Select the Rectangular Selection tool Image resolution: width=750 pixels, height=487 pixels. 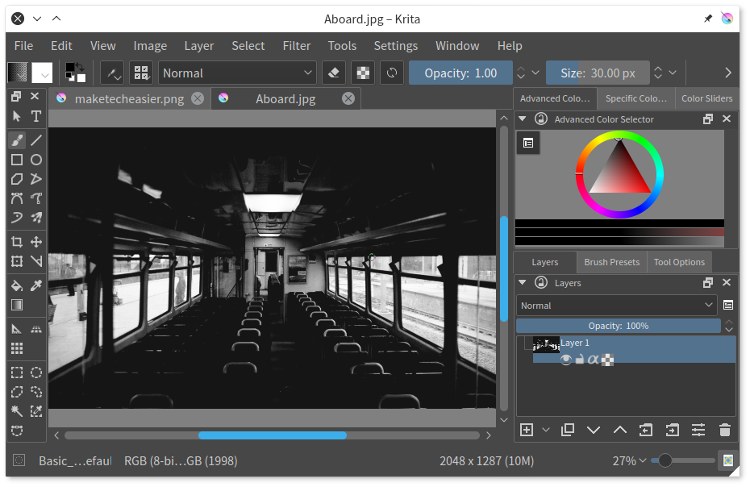[17, 373]
